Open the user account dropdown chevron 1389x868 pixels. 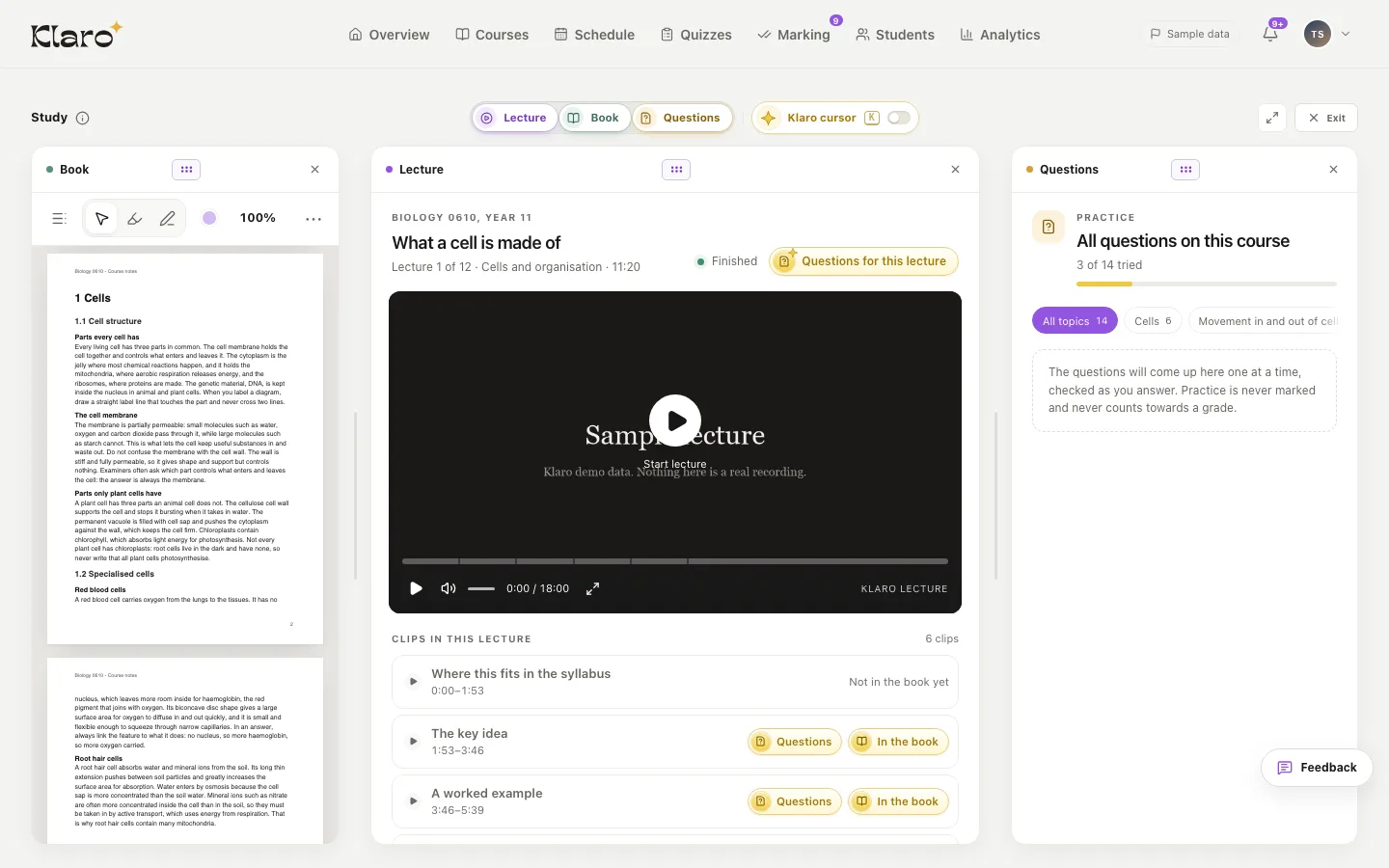1346,34
